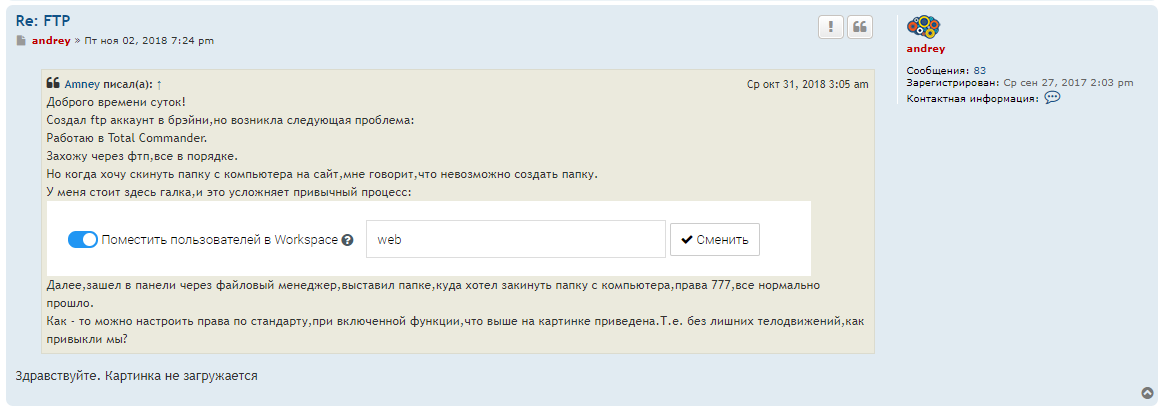Click the small post document icon before andrey
1164x409 pixels.
21,41
